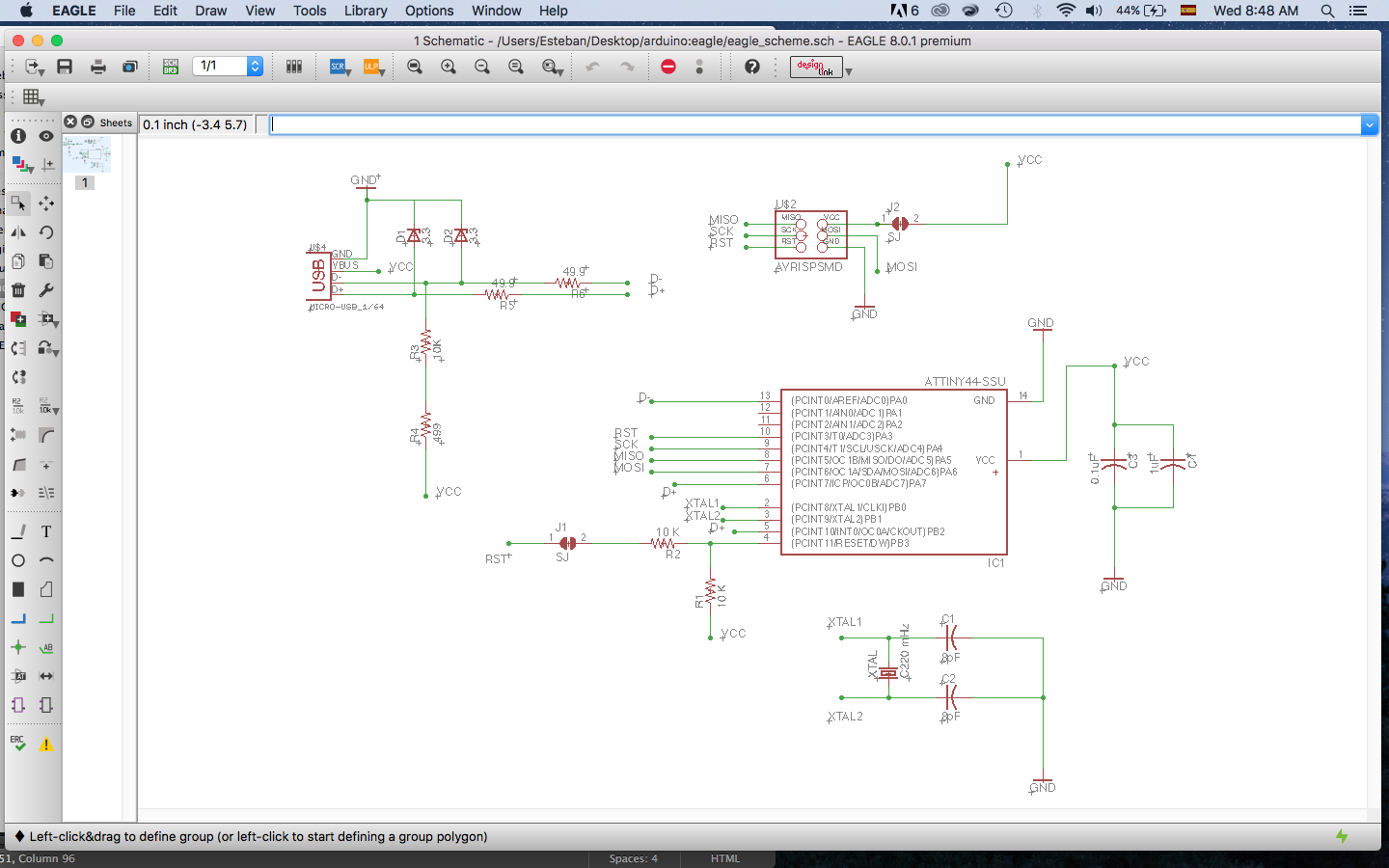Undock the Sheets panel

tap(88, 122)
